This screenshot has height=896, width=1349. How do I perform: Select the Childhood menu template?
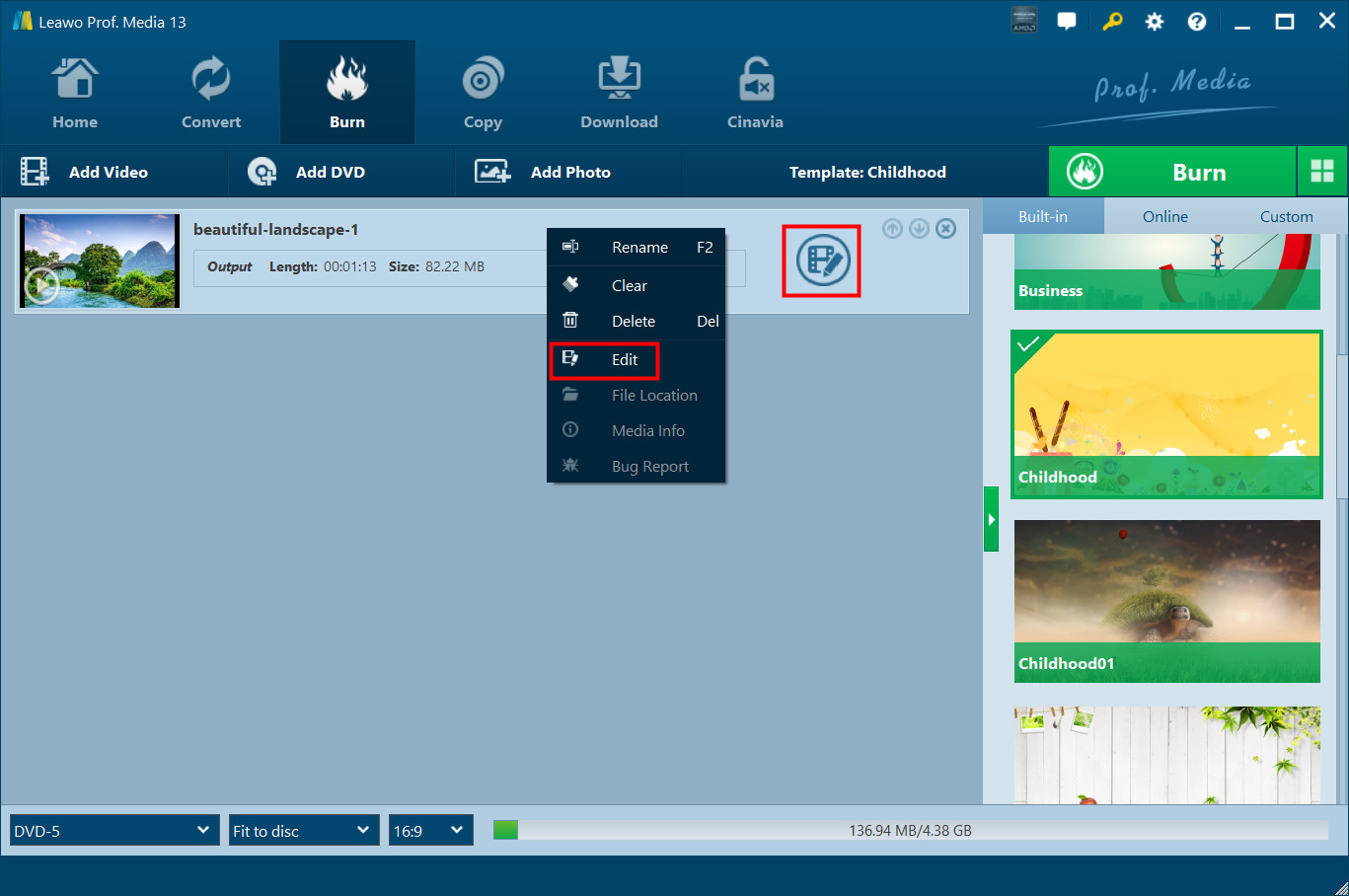[x=1167, y=413]
